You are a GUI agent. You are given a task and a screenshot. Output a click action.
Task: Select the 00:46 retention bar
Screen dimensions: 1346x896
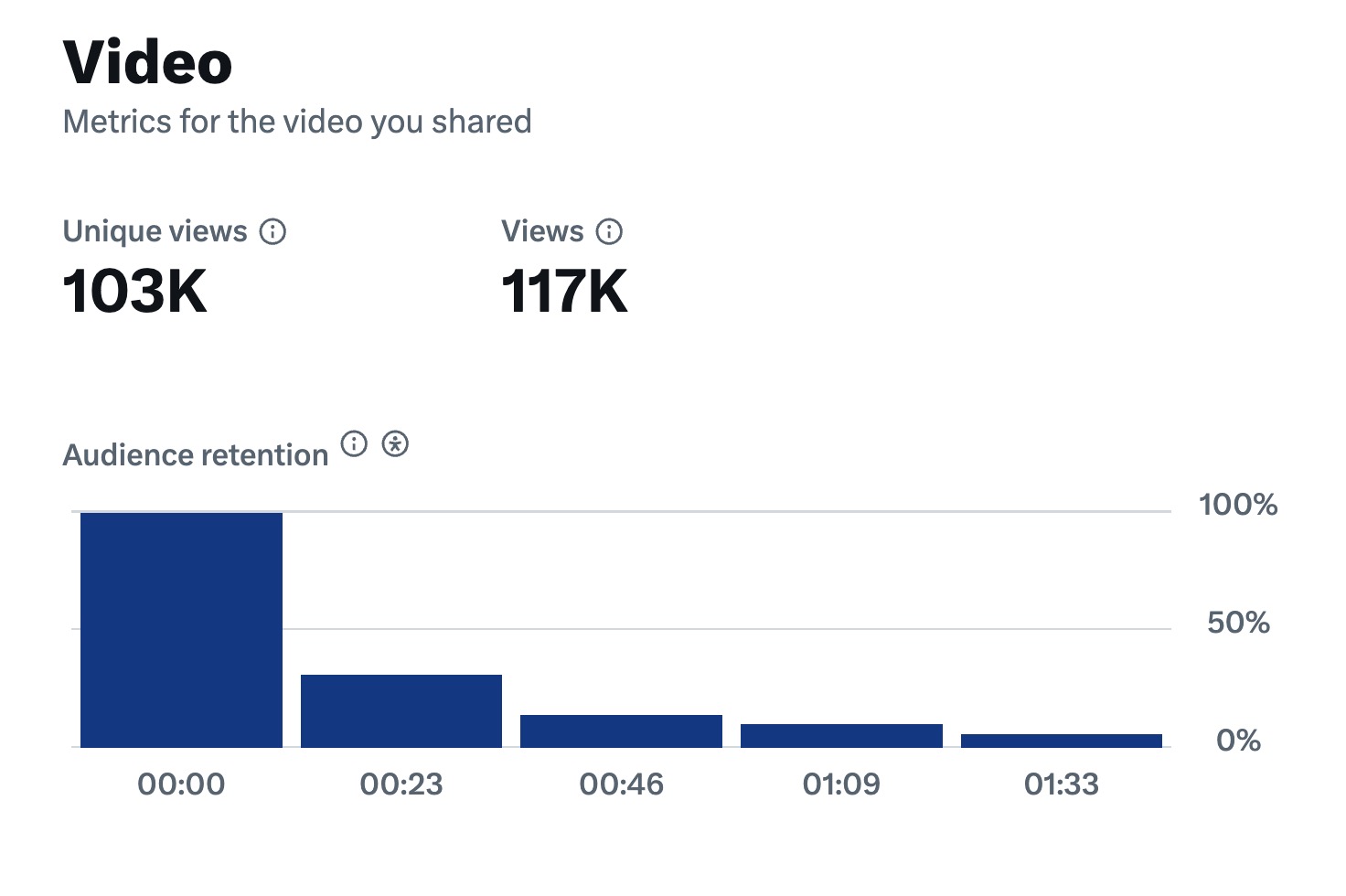621,731
